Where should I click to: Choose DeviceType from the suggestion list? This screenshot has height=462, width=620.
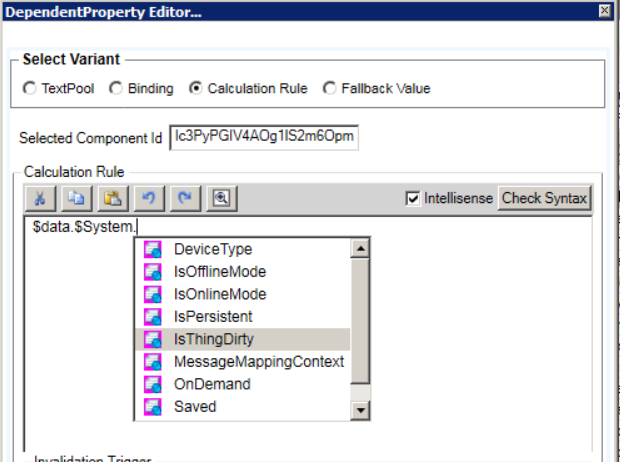(243, 250)
